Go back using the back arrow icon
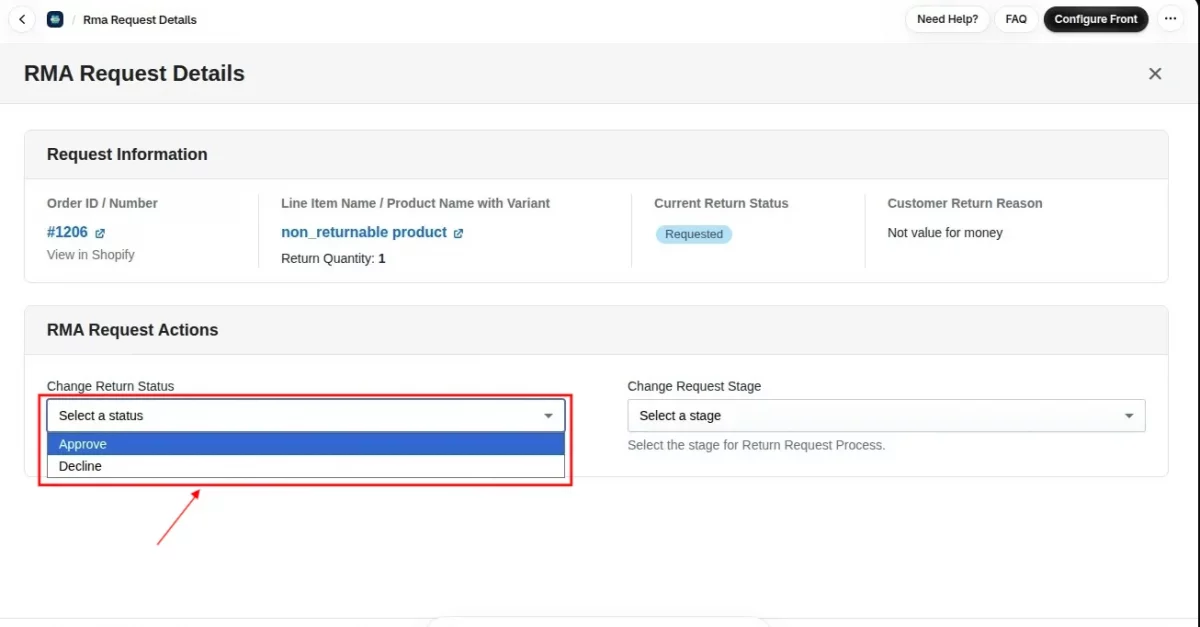The image size is (1200, 627). (x=22, y=19)
